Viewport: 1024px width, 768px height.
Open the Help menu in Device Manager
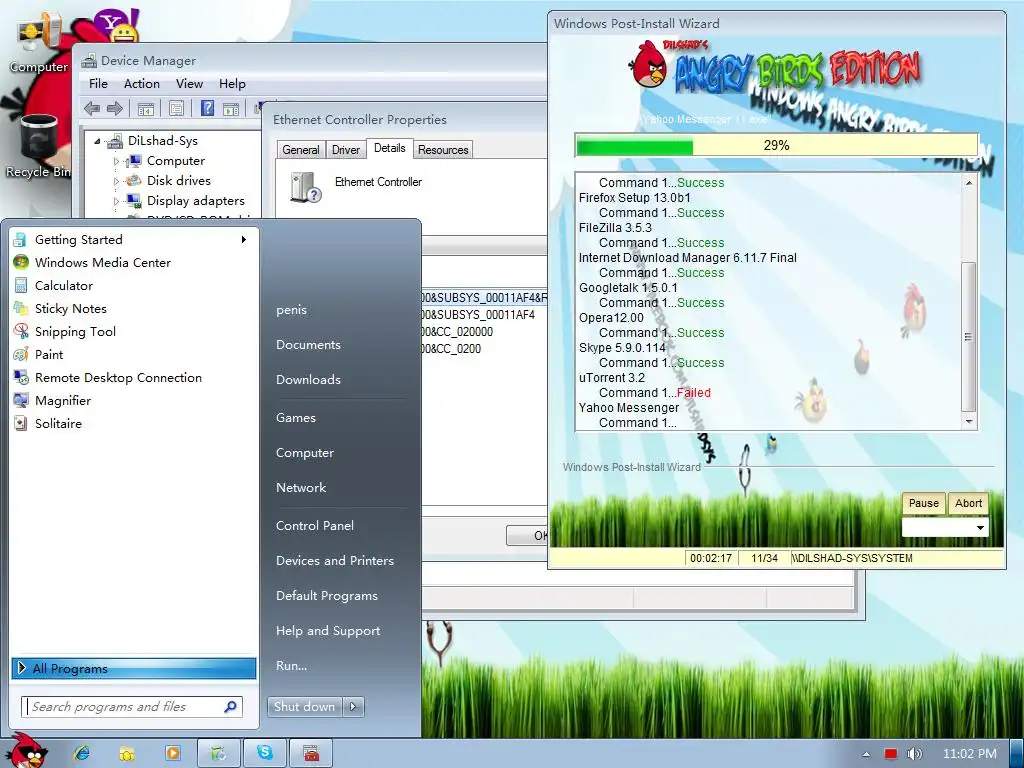coord(232,84)
